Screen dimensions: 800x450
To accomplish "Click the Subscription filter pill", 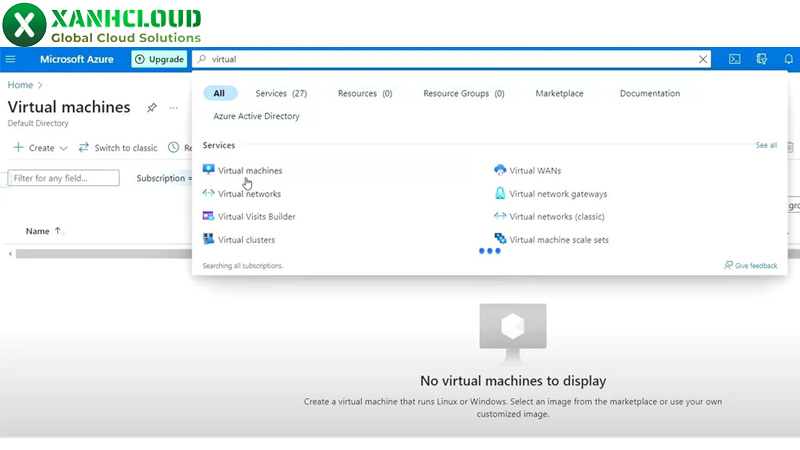I will point(164,178).
